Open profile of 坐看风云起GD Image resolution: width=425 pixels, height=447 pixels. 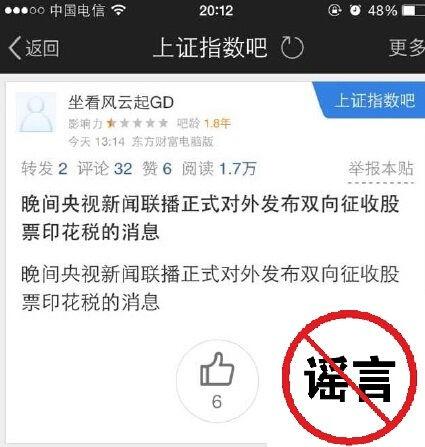(x=121, y=102)
